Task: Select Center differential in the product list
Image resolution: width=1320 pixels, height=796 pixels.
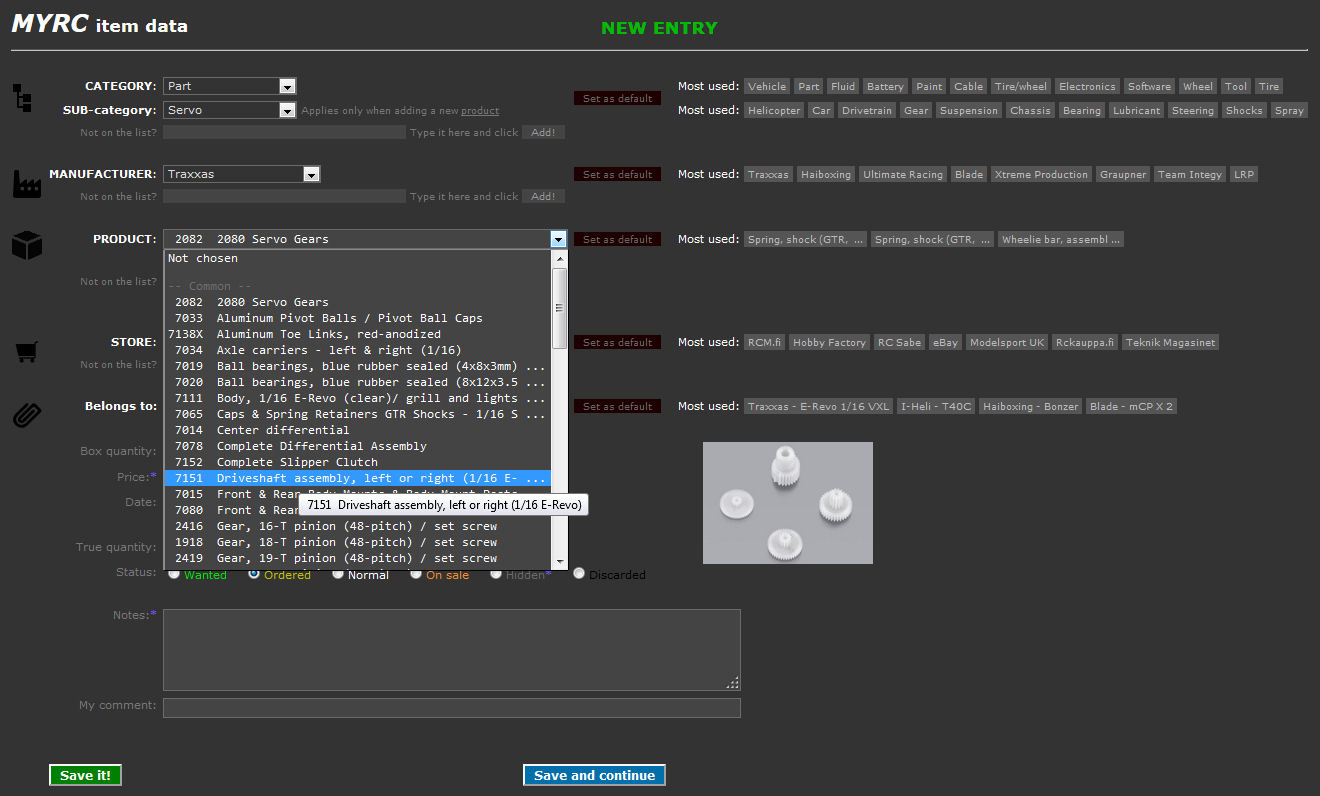Action: point(283,430)
